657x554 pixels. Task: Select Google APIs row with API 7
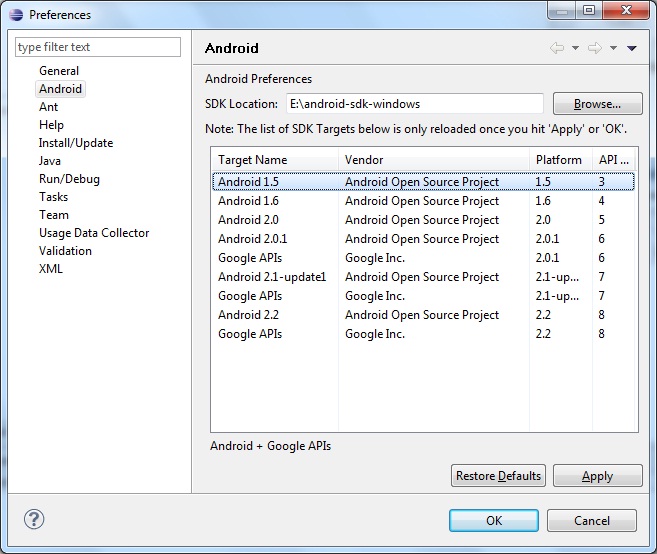pyautogui.click(x=423, y=296)
